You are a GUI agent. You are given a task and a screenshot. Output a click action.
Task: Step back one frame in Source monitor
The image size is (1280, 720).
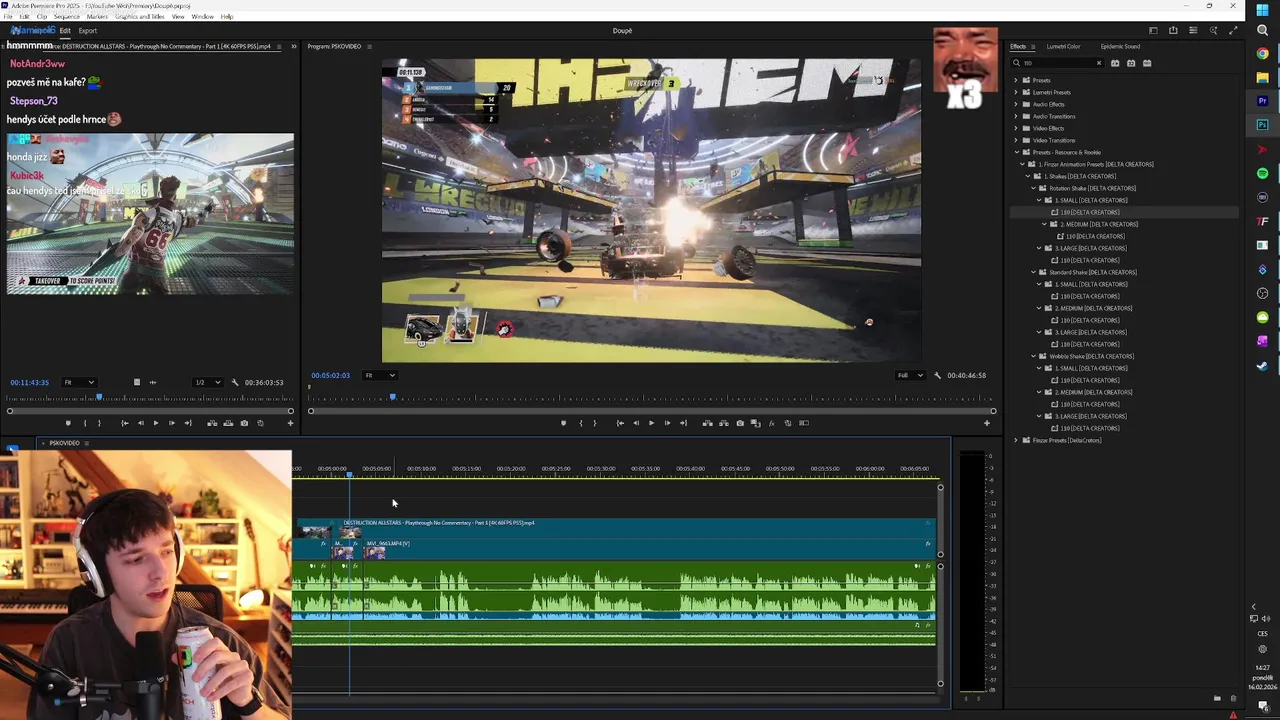click(x=141, y=423)
